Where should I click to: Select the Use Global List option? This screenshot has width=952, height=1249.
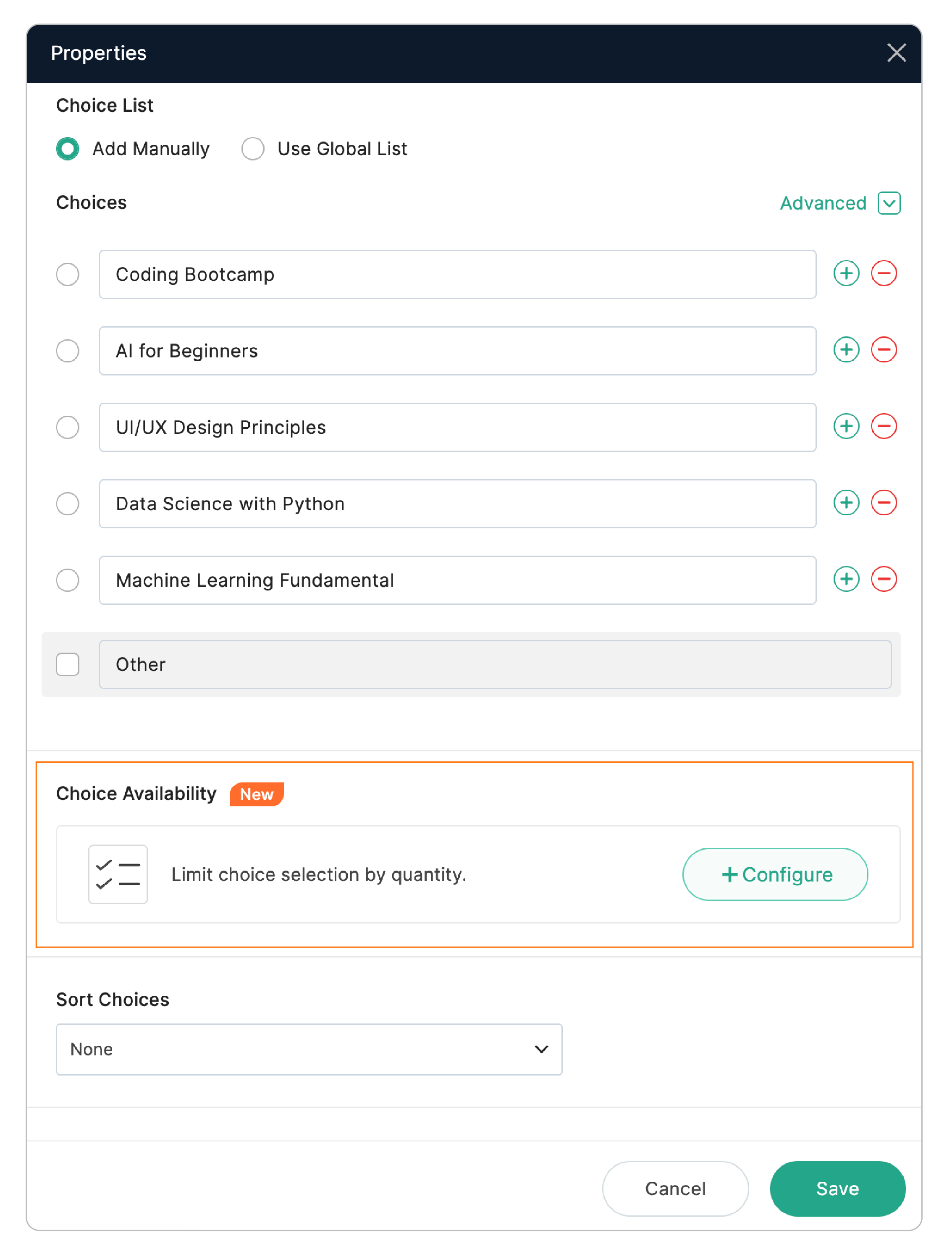click(x=253, y=149)
